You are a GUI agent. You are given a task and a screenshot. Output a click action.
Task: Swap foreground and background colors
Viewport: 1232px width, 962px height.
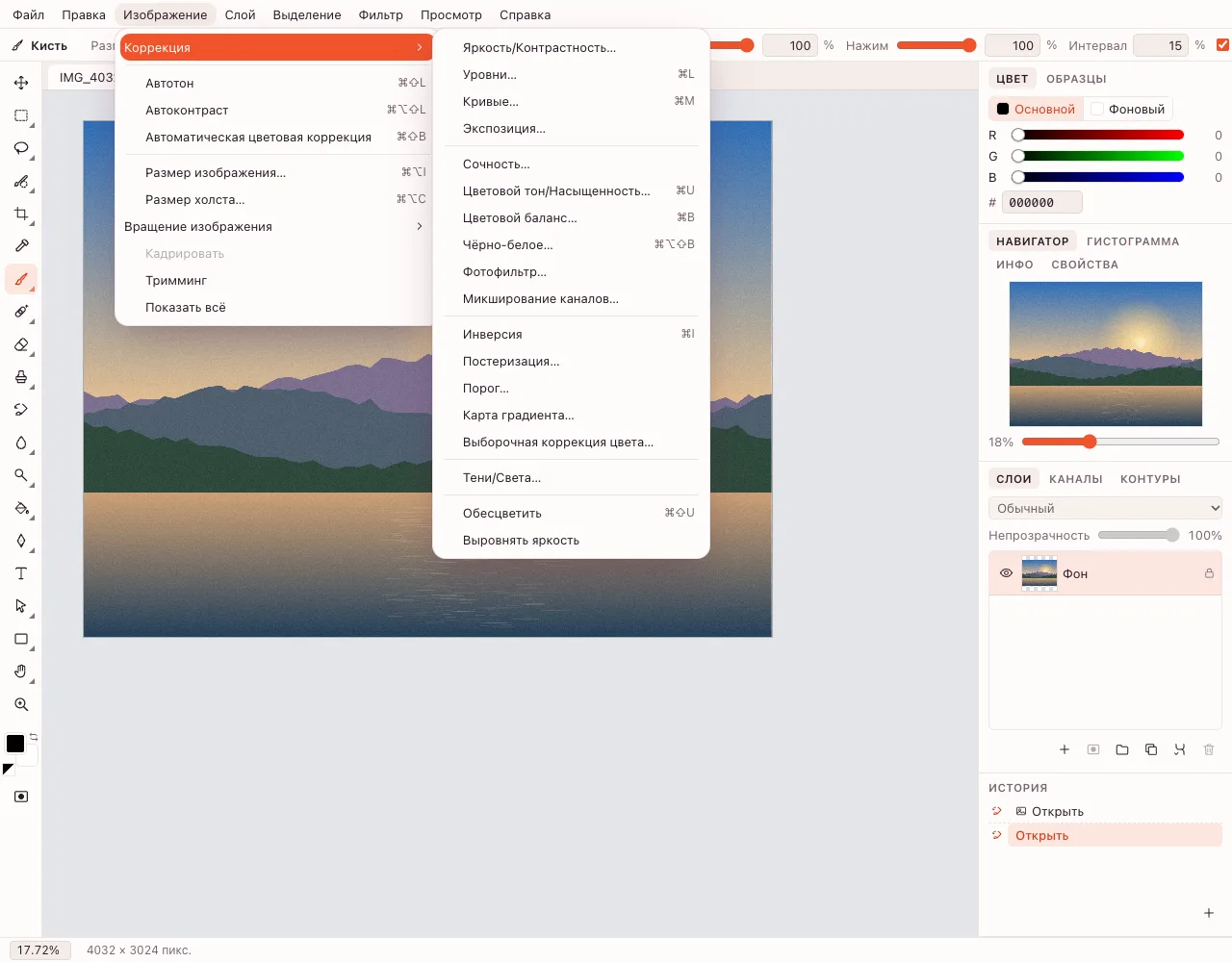[x=34, y=737]
